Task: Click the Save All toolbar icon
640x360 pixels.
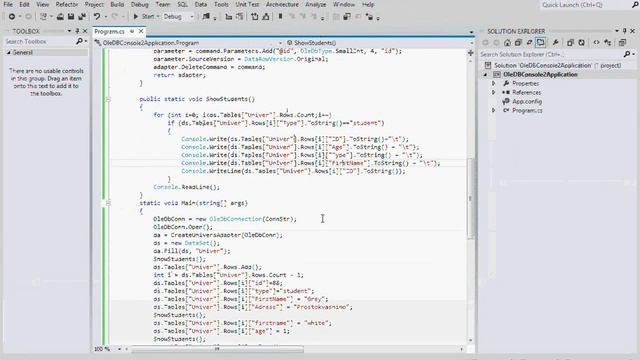Action: click(82, 17)
